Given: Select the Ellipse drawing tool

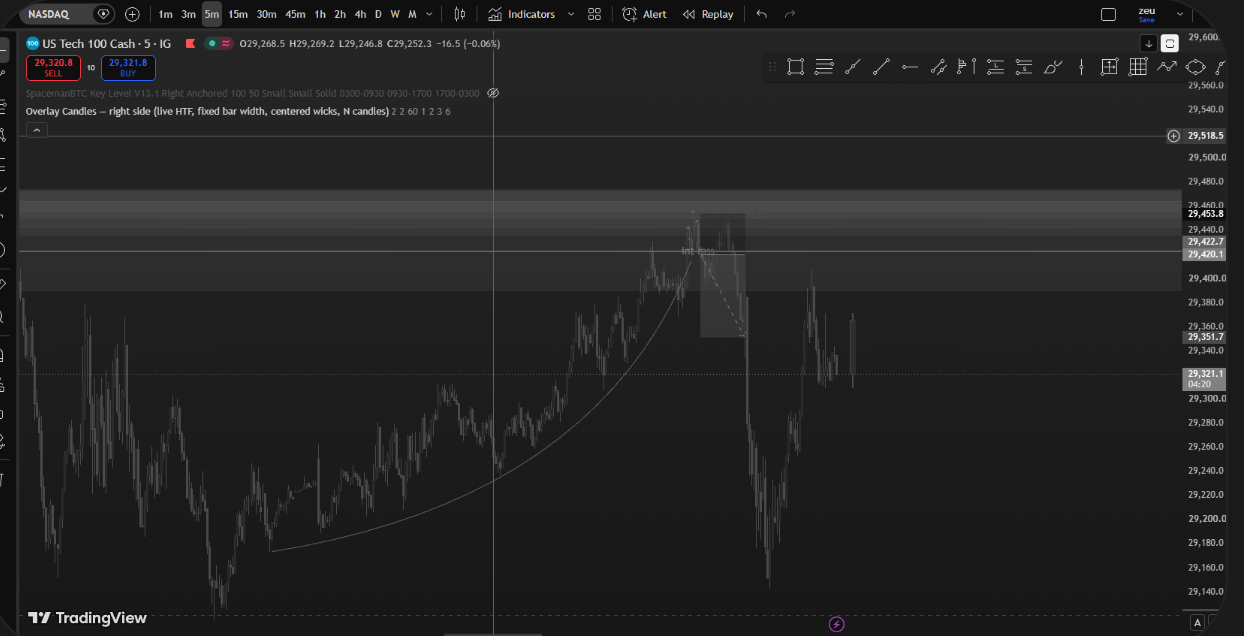Looking at the screenshot, I should [x=1195, y=67].
